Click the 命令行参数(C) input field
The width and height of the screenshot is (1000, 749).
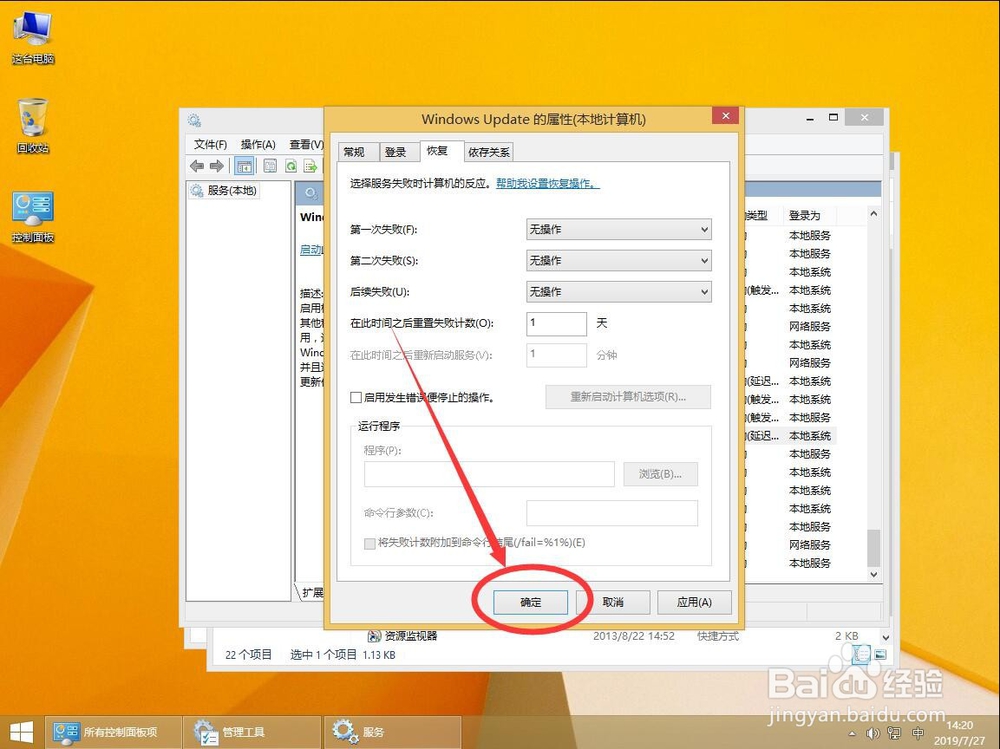(x=612, y=512)
